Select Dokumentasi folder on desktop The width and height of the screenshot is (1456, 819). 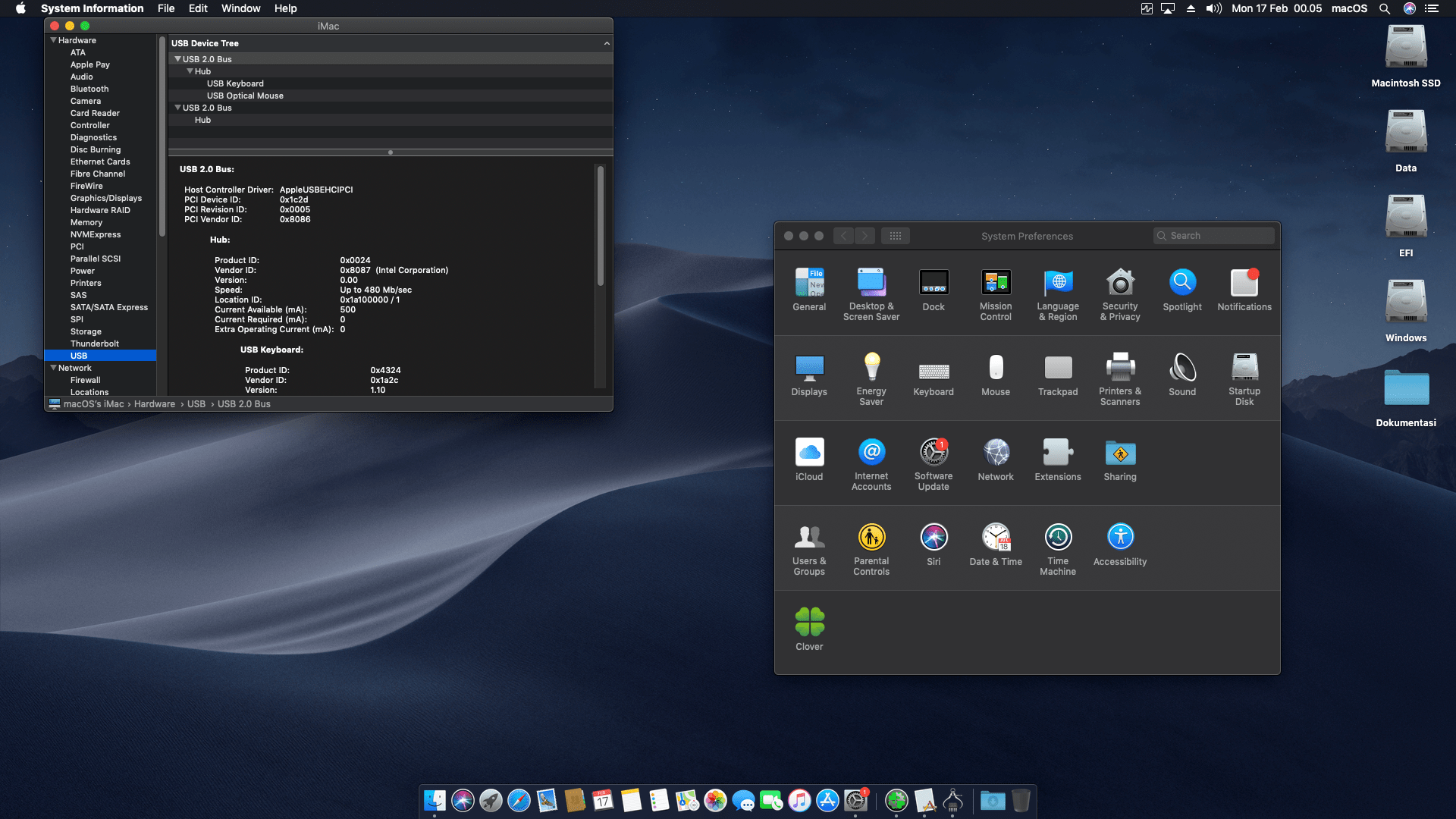(x=1406, y=398)
